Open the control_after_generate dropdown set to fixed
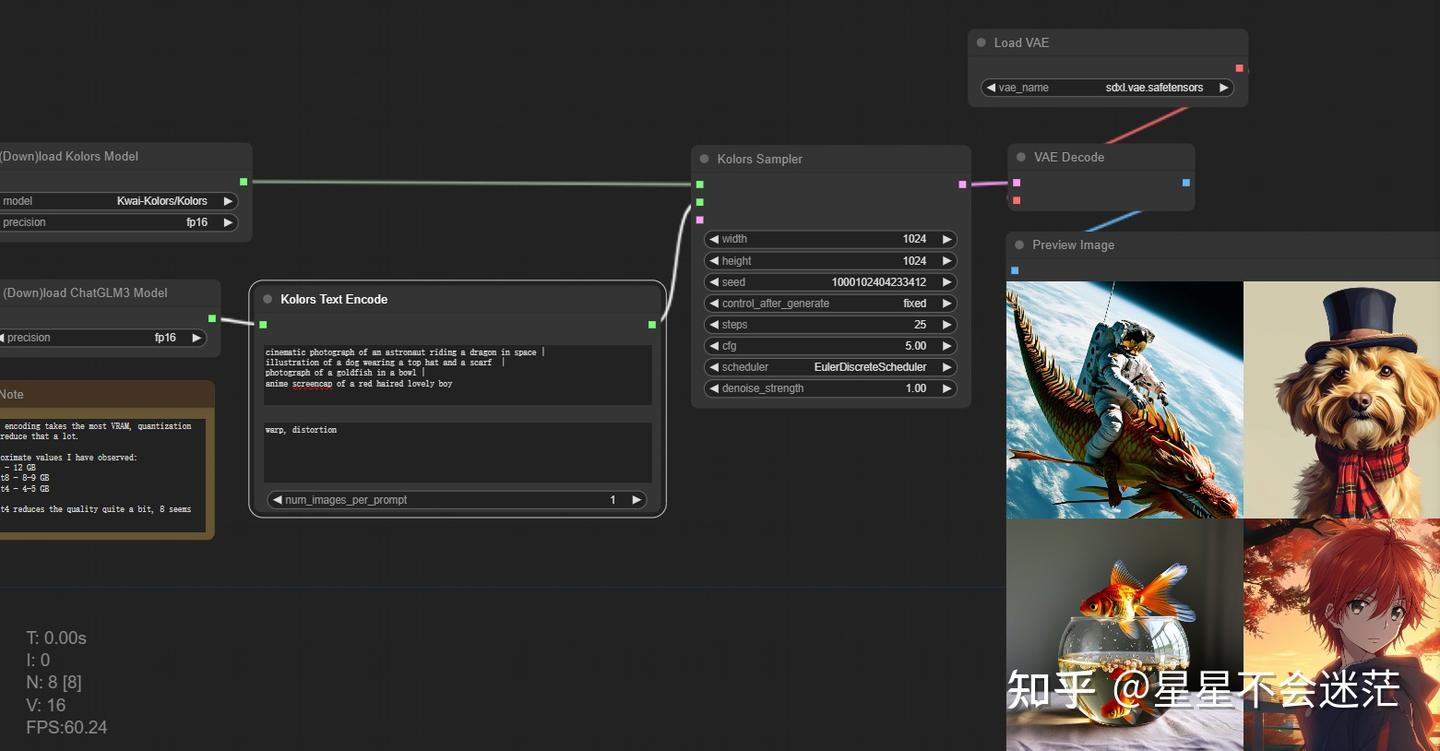1440x751 pixels. point(830,303)
